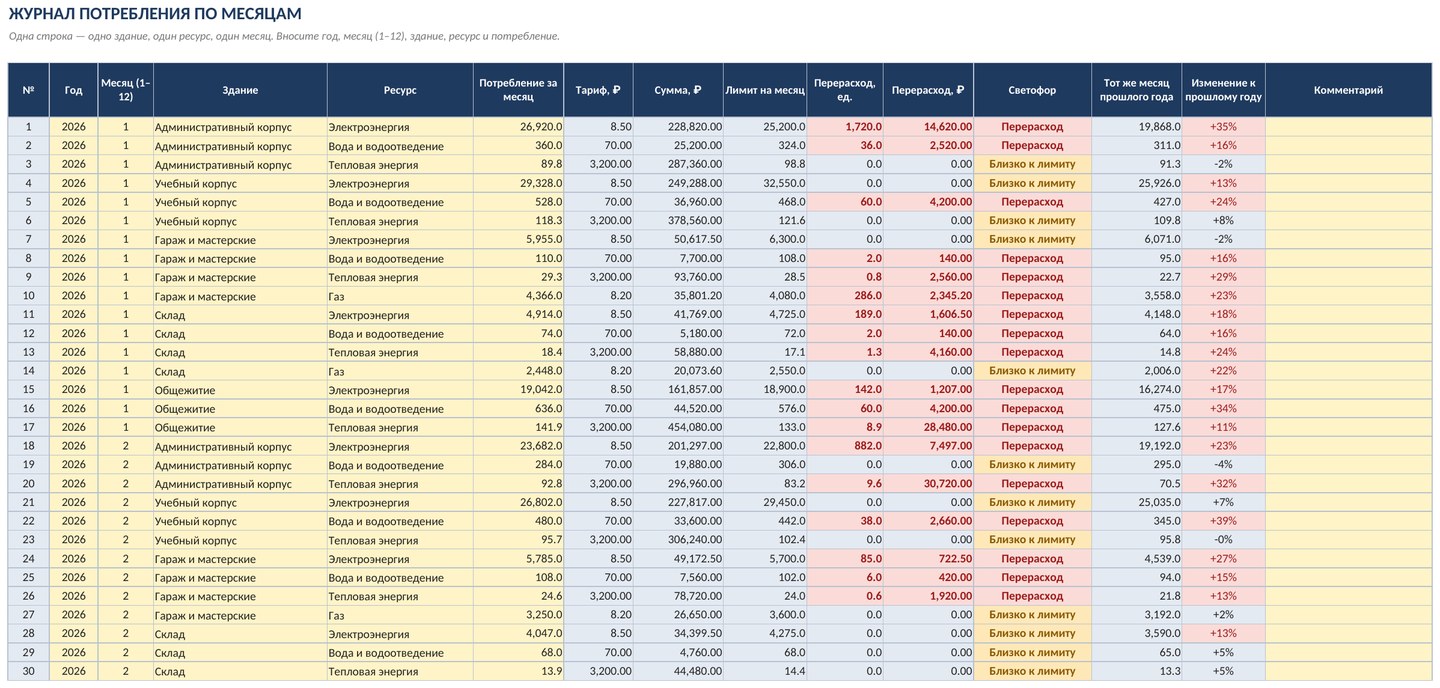Select the overspend amount 30,720.00
This screenshot has height=688, width=1440.
tap(928, 484)
